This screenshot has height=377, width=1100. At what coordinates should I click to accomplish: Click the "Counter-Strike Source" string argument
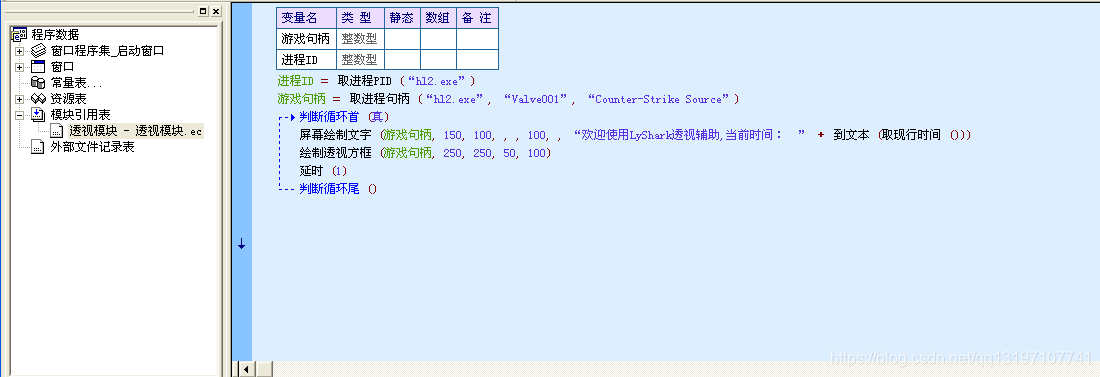click(x=659, y=99)
